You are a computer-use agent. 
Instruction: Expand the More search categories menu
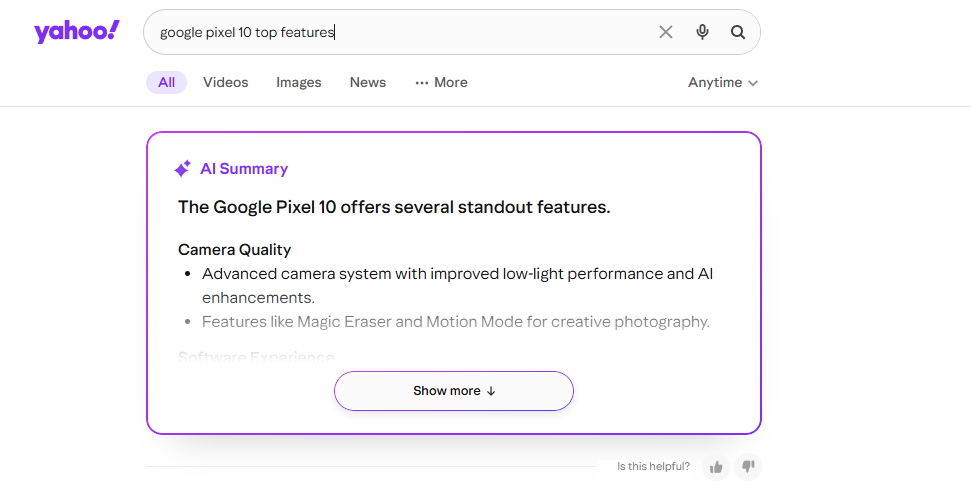(441, 83)
